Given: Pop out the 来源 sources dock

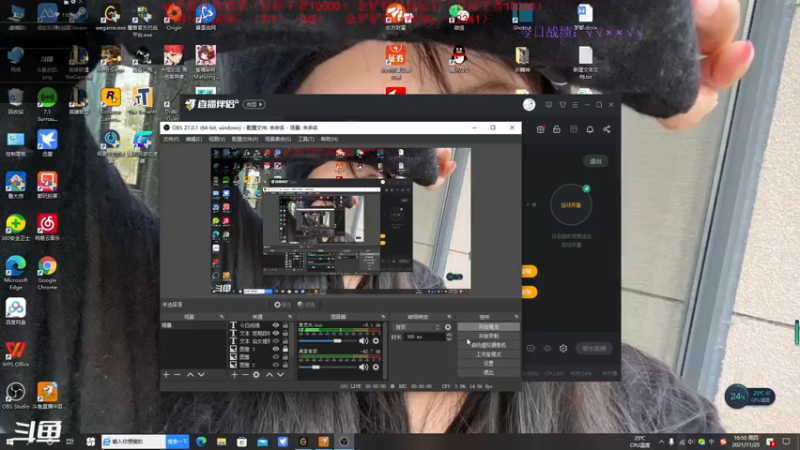Looking at the screenshot, I should pyautogui.click(x=290, y=317).
